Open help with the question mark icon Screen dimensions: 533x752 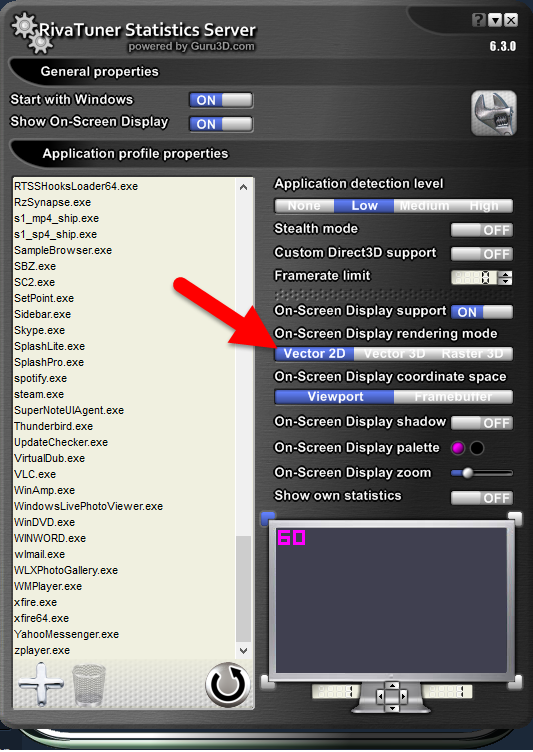[478, 20]
